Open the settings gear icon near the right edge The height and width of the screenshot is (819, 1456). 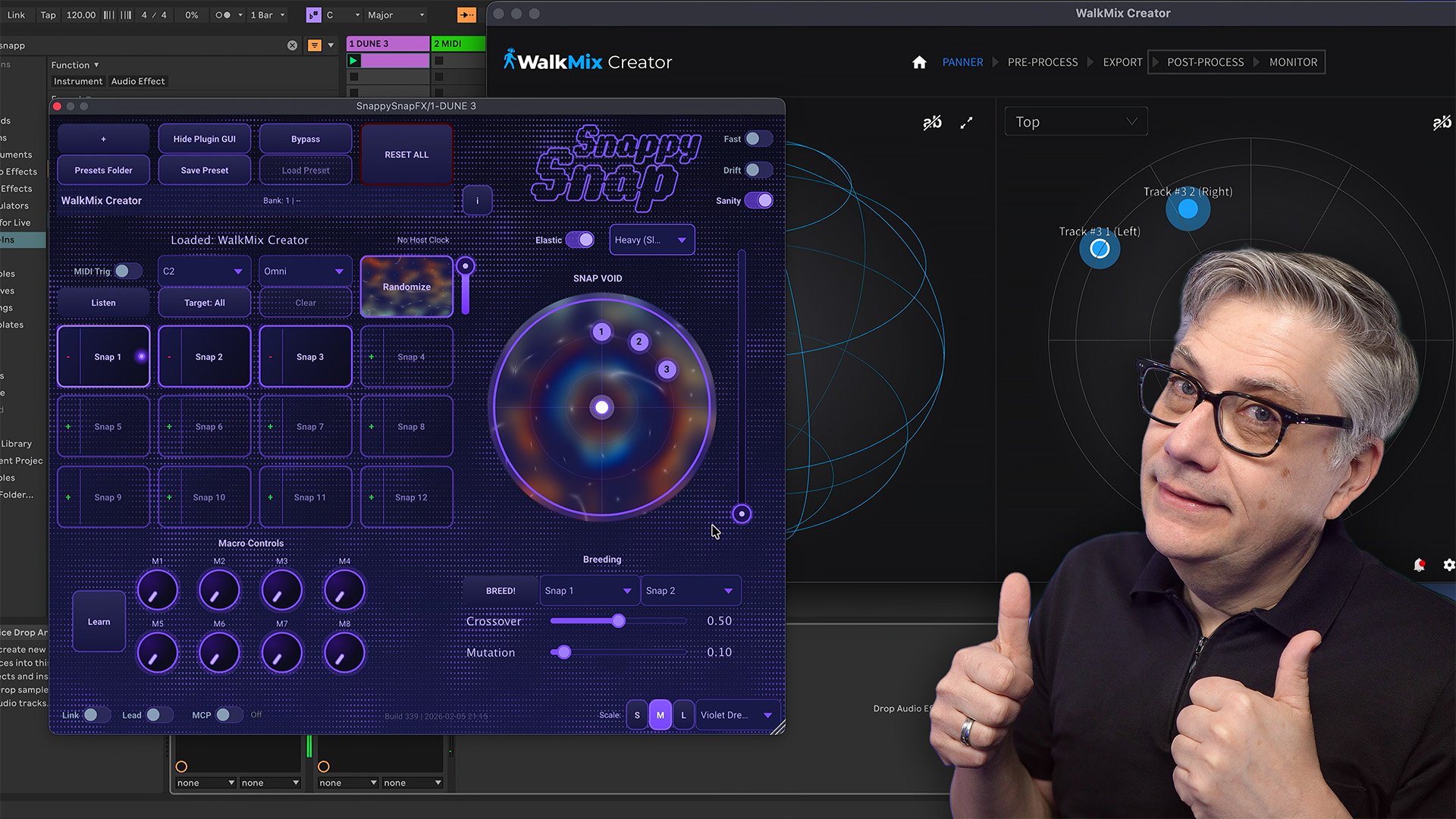pos(1449,565)
